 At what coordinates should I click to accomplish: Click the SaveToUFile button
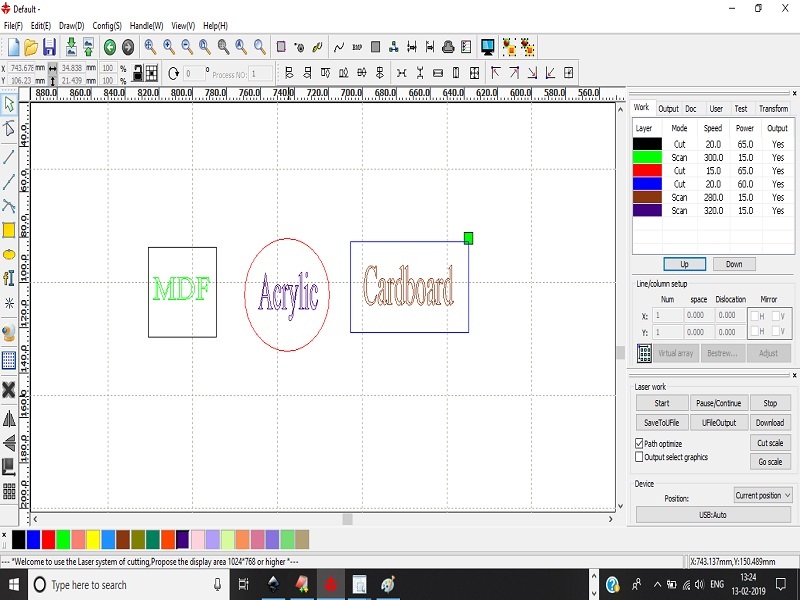(662, 422)
